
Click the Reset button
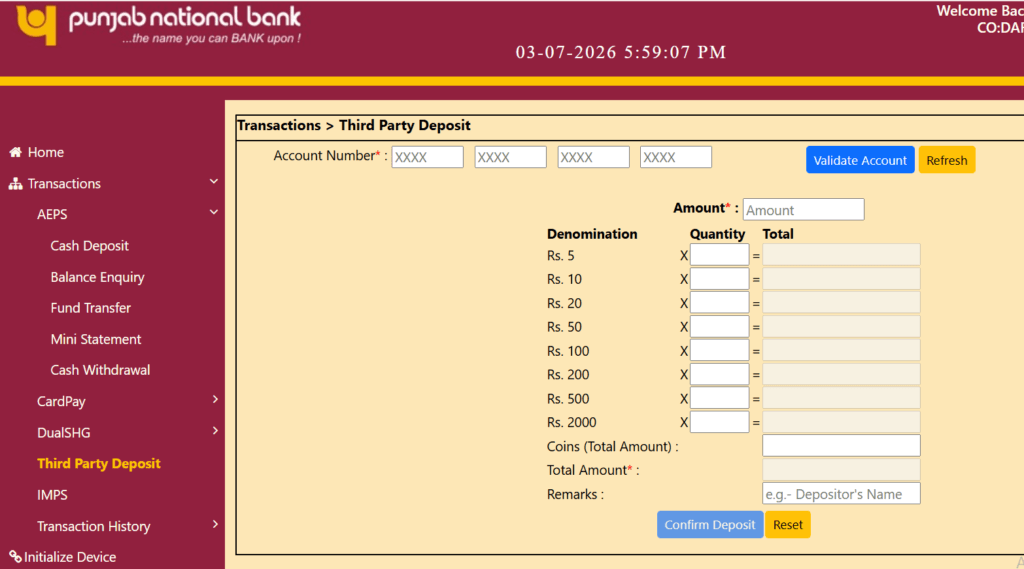[x=788, y=525]
